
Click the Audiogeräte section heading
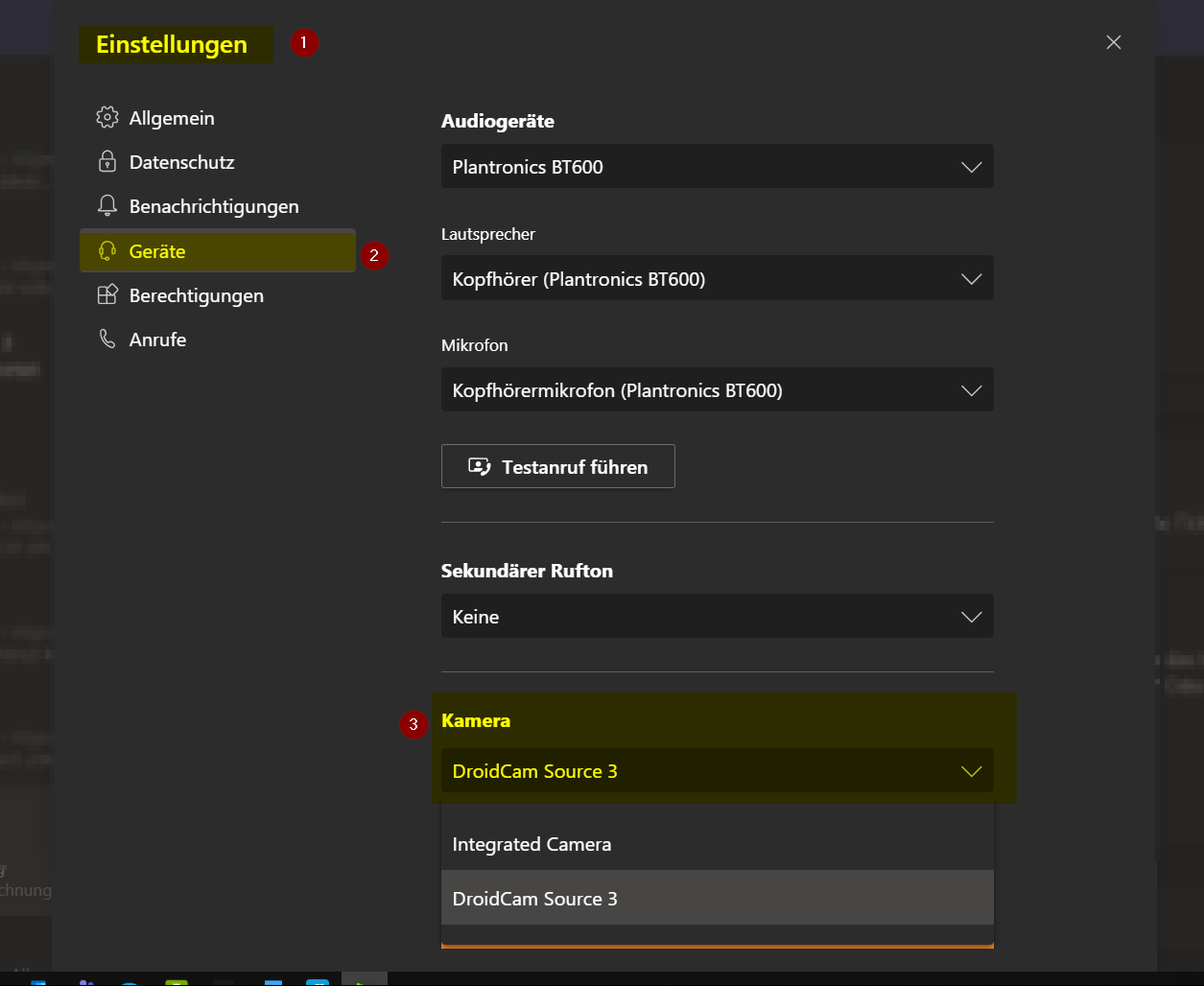pyautogui.click(x=498, y=122)
